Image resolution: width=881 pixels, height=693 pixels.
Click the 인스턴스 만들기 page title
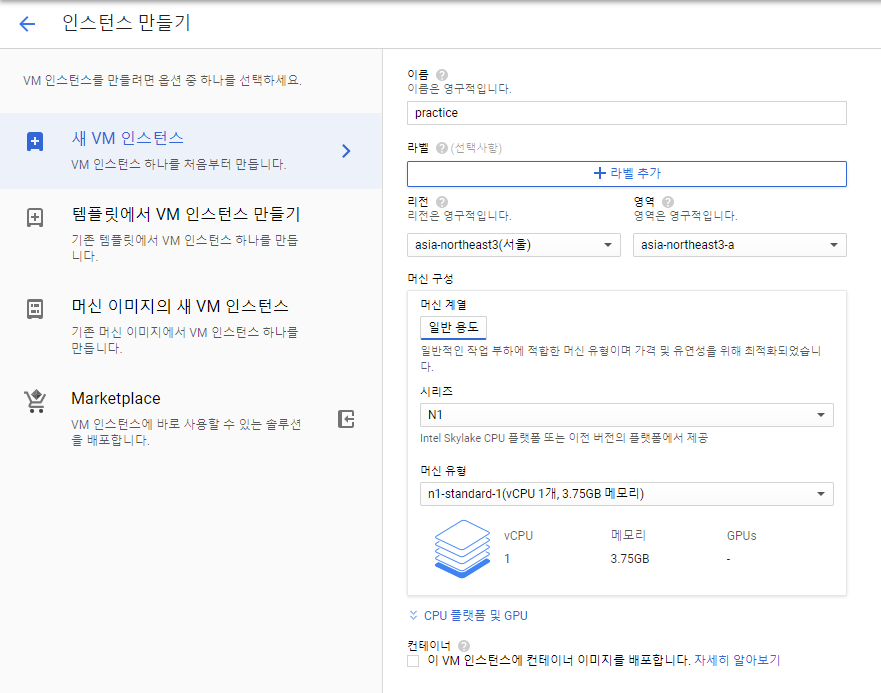[126, 23]
